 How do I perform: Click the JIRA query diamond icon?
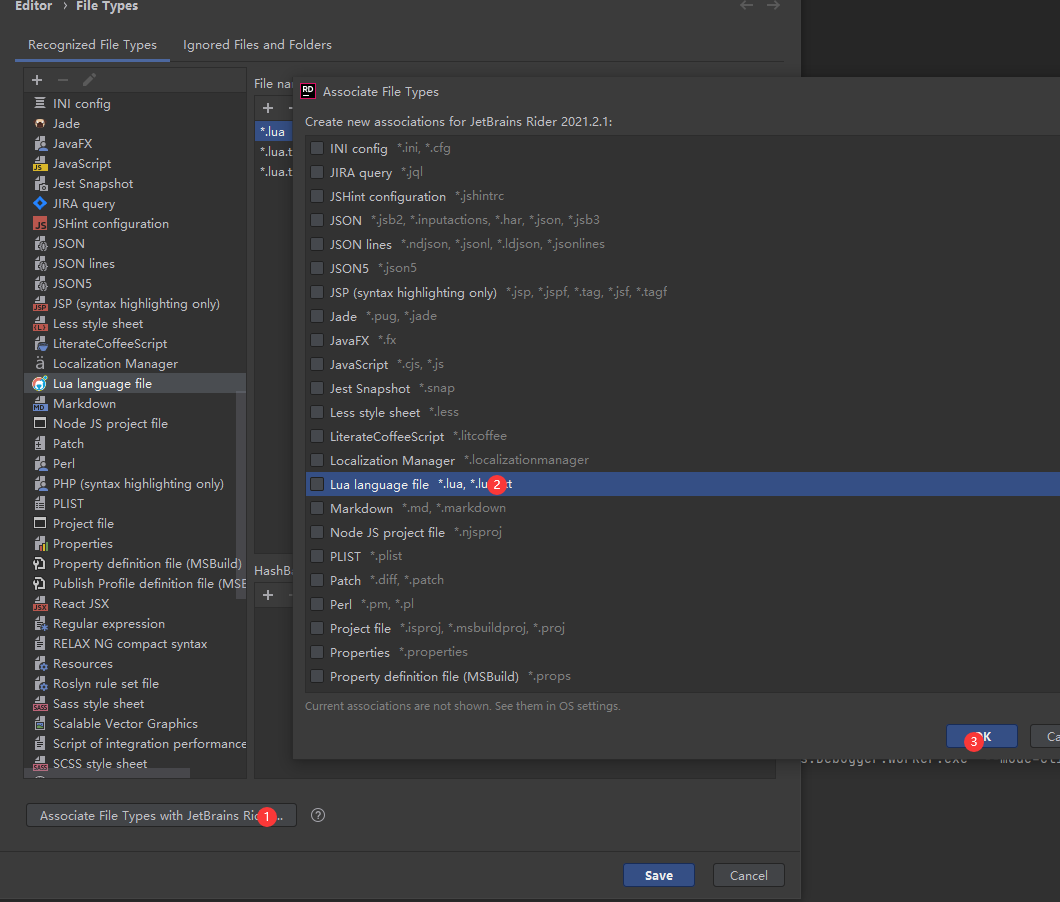coord(40,203)
